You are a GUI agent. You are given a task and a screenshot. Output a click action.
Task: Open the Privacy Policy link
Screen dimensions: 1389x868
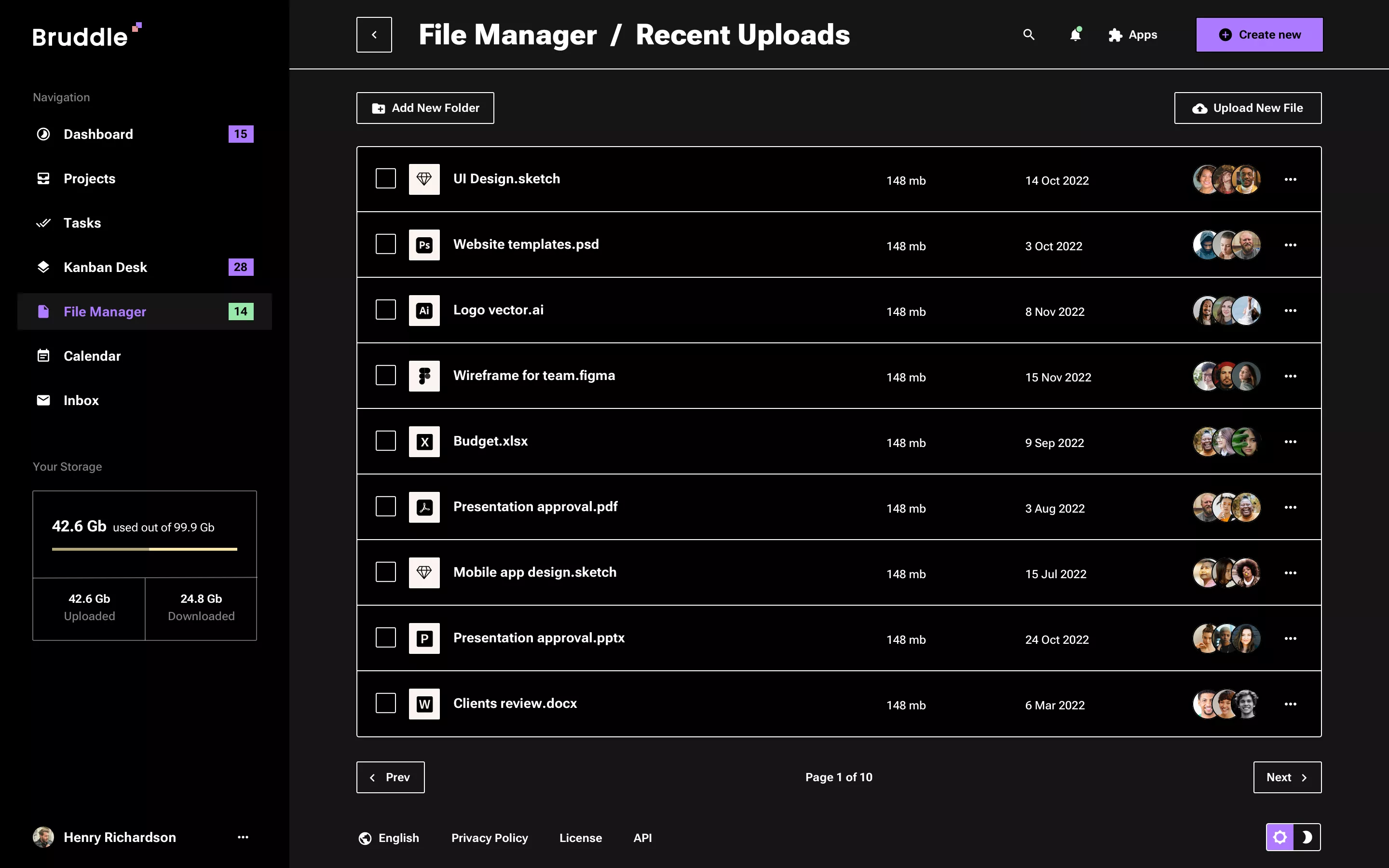[490, 838]
